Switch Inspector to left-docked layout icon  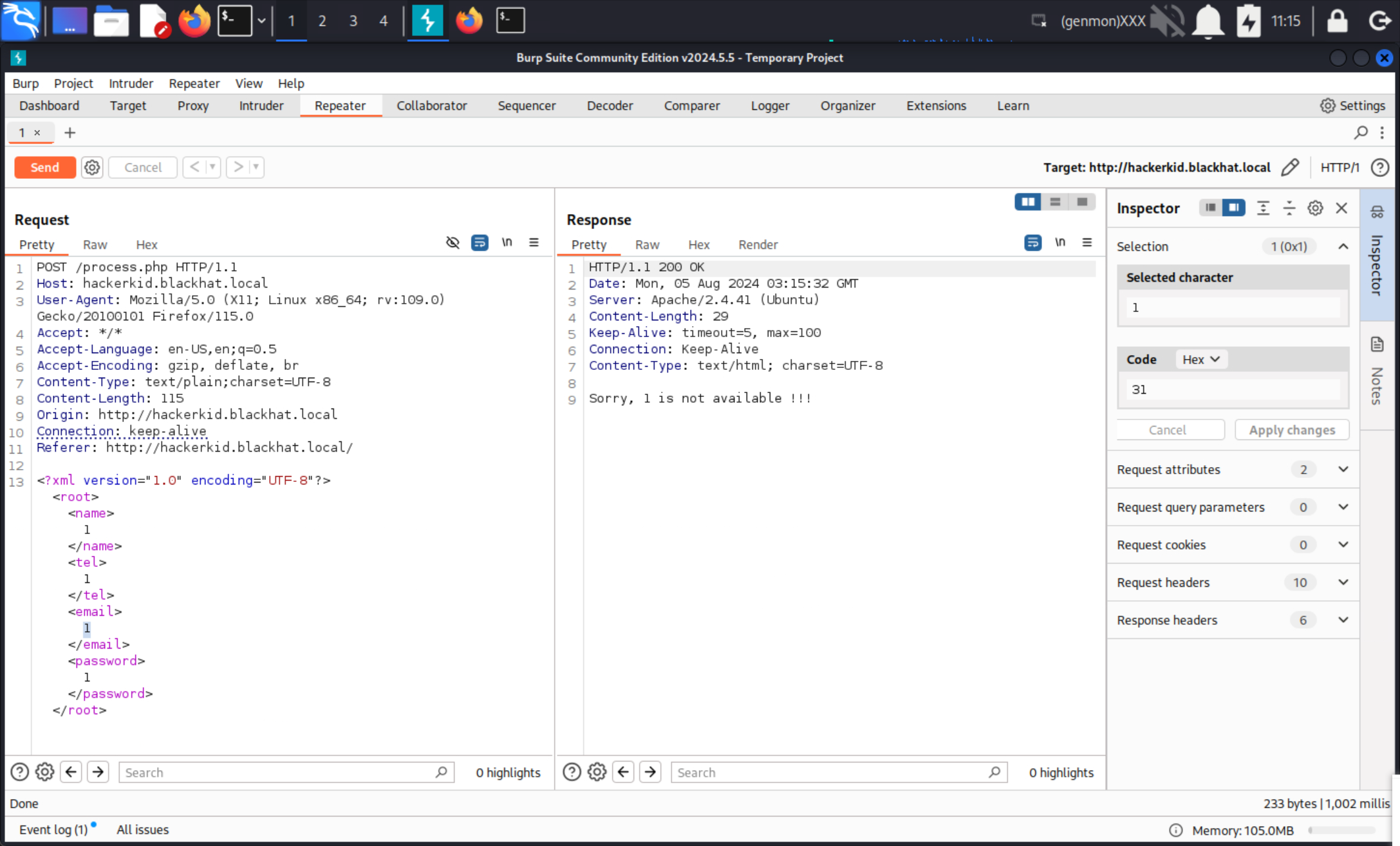tap(1210, 208)
